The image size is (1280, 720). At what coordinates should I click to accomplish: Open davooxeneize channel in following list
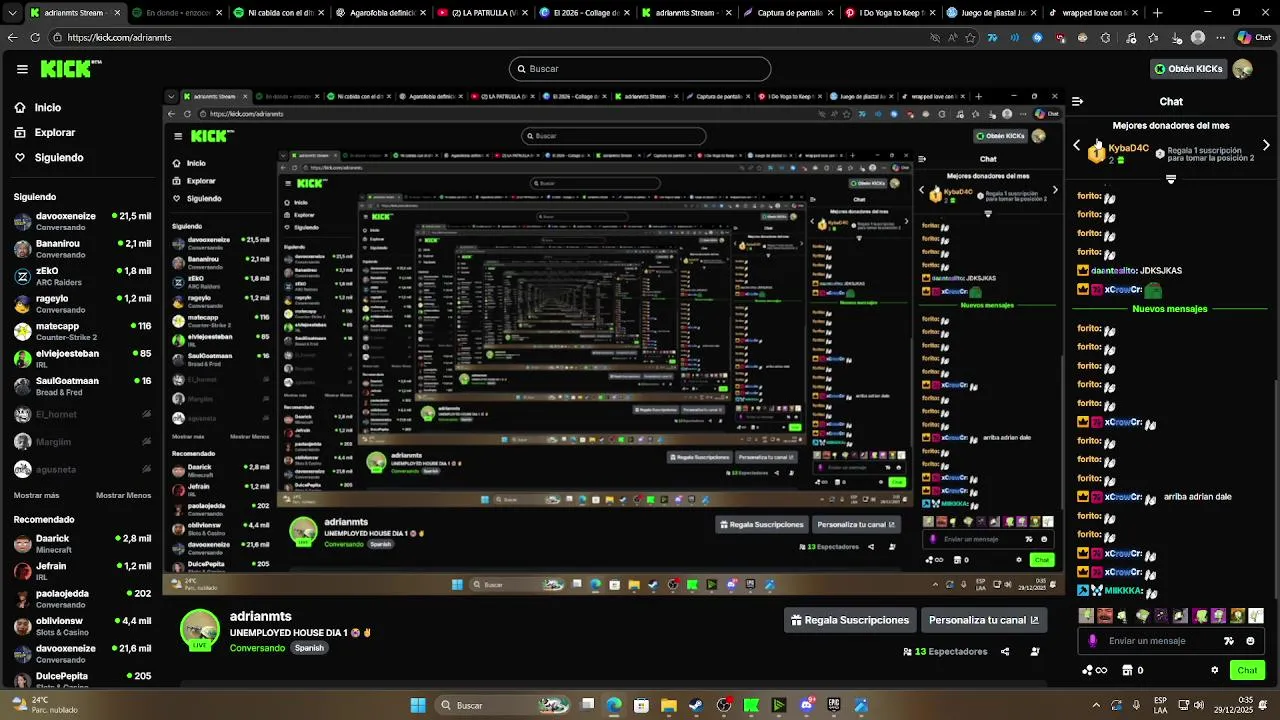tap(82, 221)
